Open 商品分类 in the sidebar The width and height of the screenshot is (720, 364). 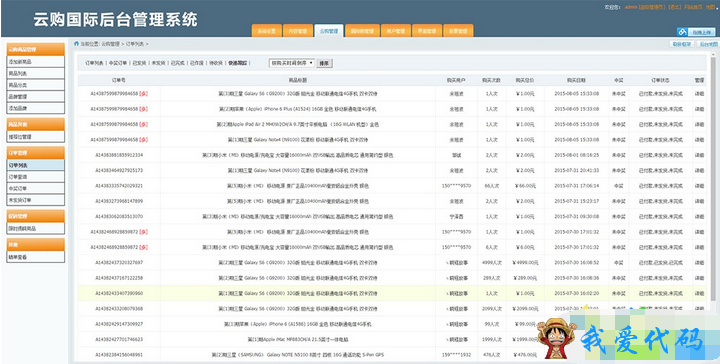point(36,85)
